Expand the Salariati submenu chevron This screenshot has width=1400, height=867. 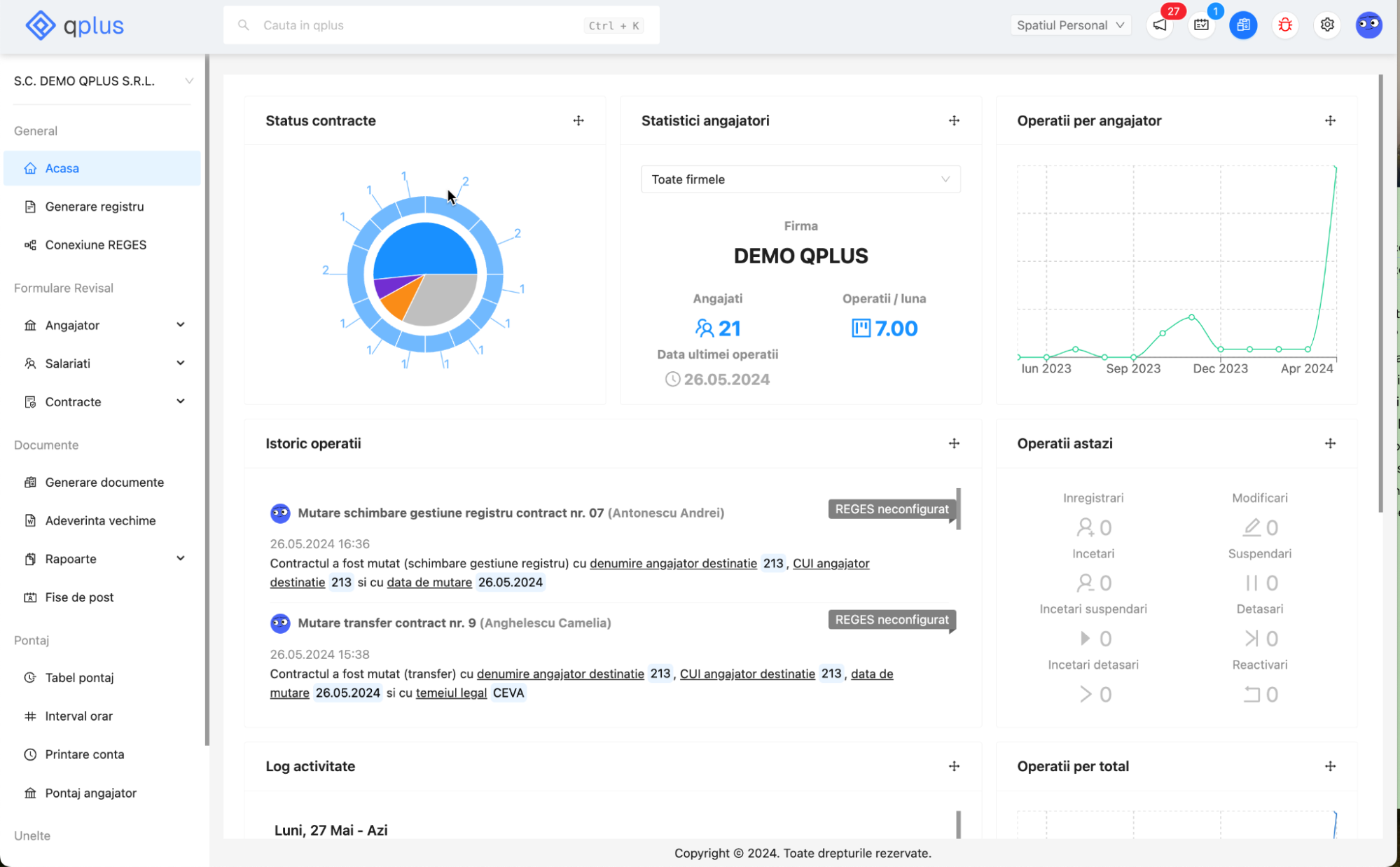click(x=181, y=363)
